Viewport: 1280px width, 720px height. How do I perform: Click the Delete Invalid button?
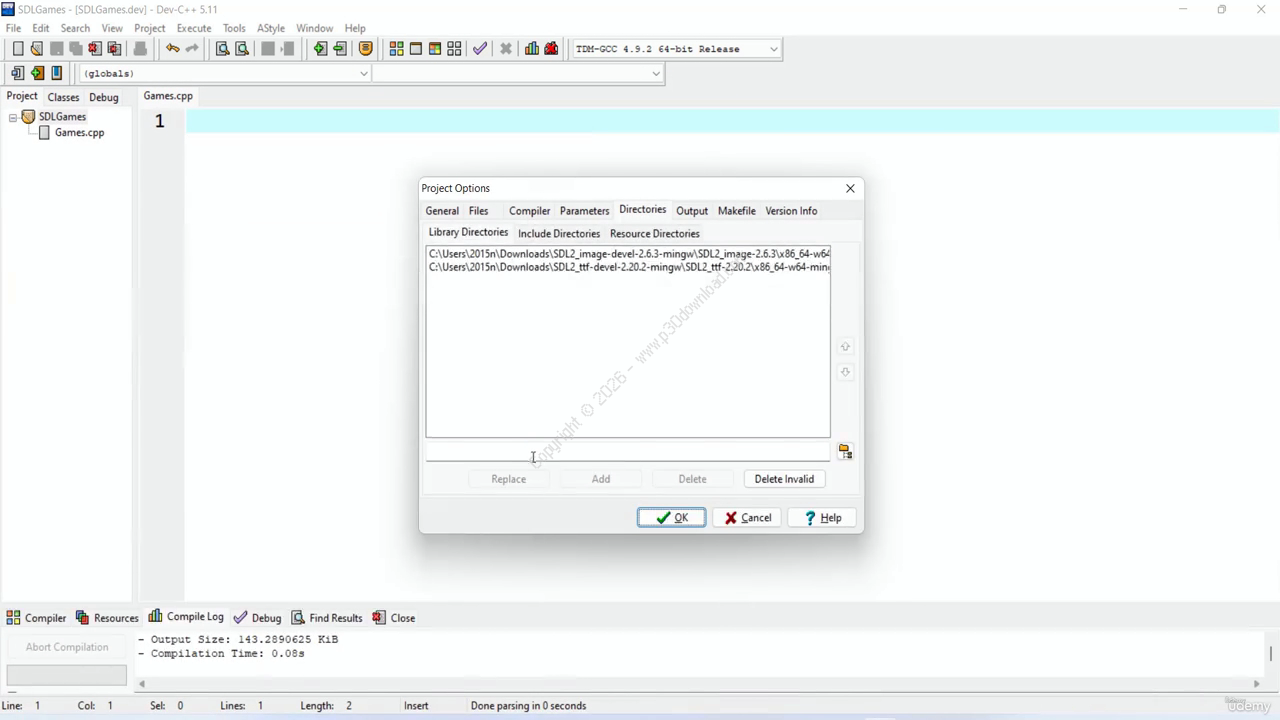[784, 479]
